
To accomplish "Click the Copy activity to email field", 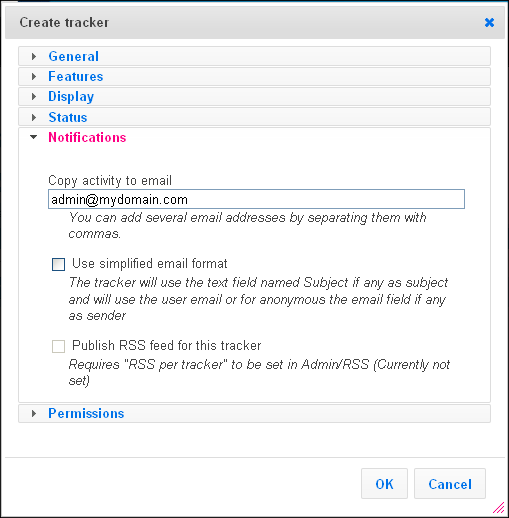I will point(256,199).
